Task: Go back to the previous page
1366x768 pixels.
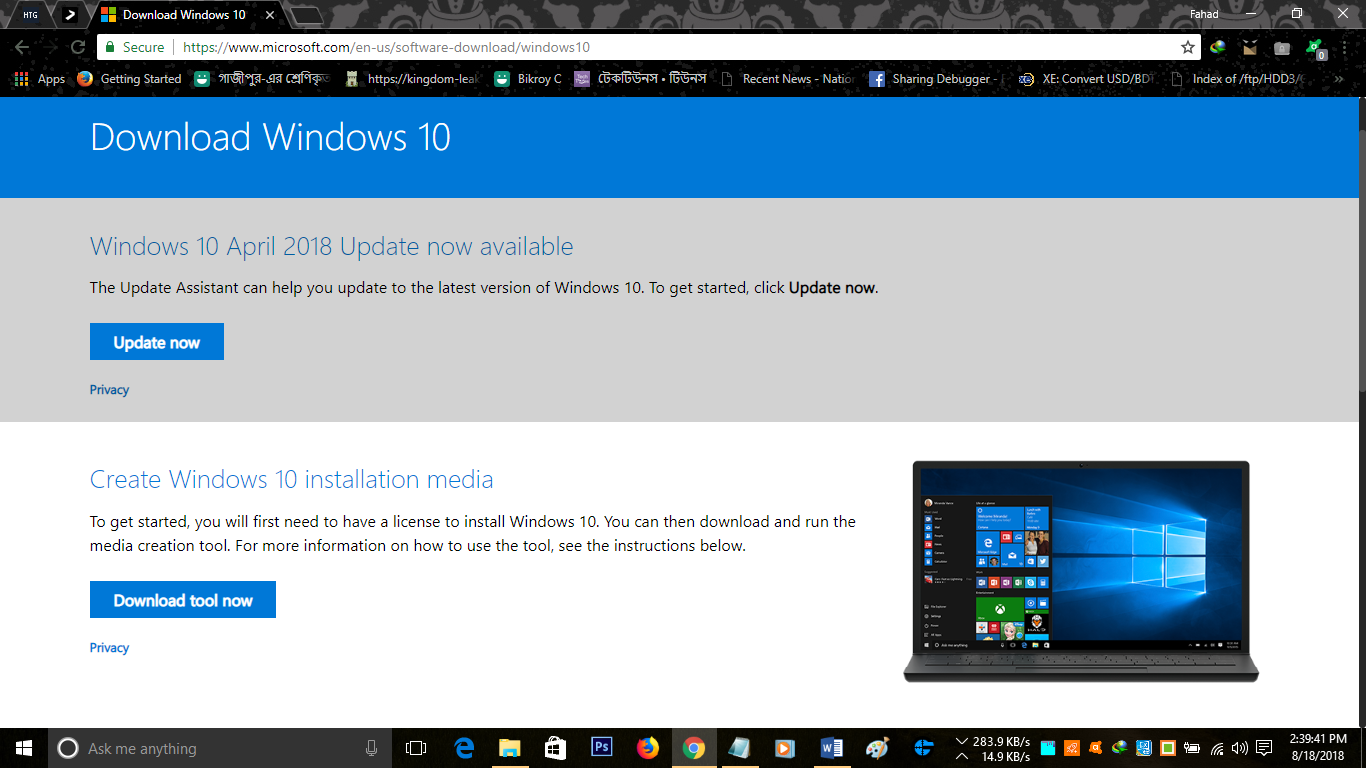Action: point(23,47)
